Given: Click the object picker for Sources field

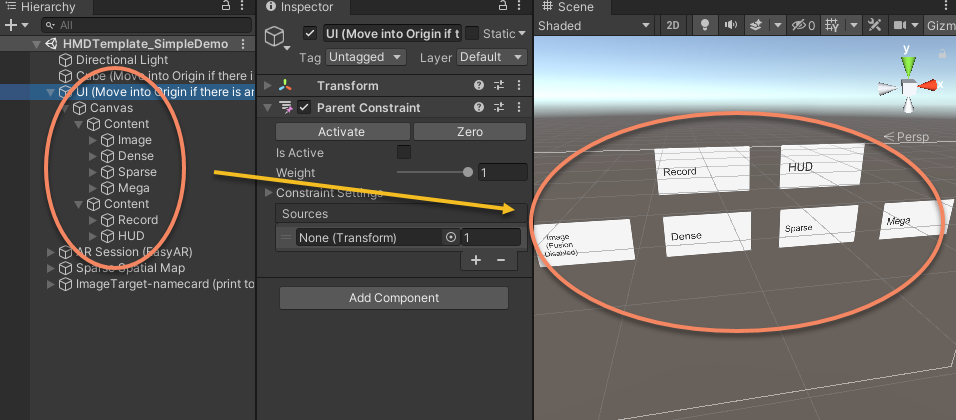Looking at the screenshot, I should [x=451, y=238].
